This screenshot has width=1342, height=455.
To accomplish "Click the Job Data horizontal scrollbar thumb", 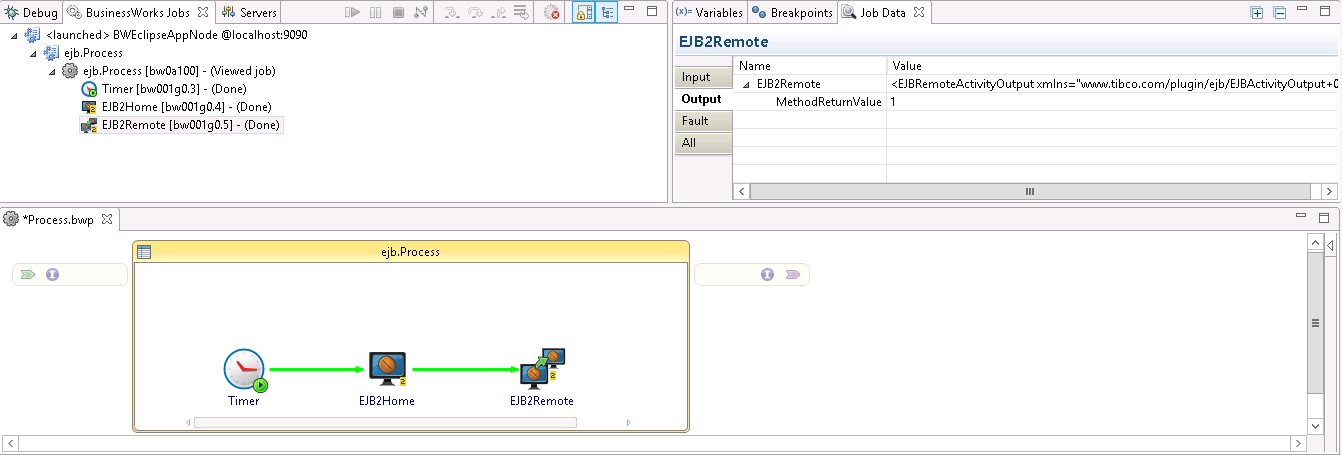I will click(1028, 191).
